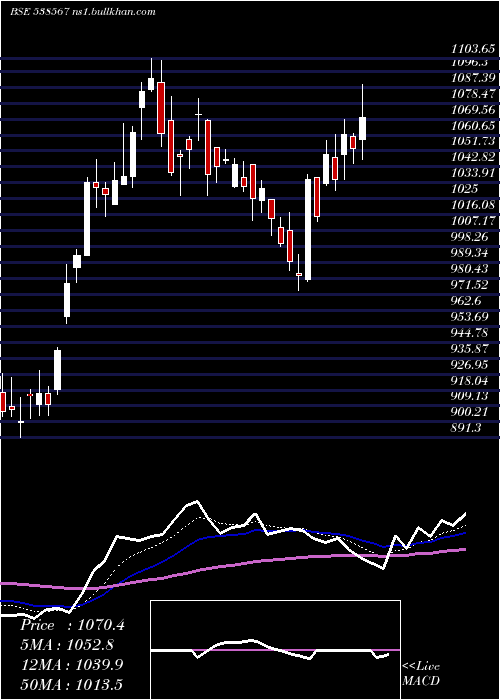Click the BSE 538567 ns1.bullkhan.com header text
The height and width of the screenshot is (700, 500).
(x=83, y=12)
